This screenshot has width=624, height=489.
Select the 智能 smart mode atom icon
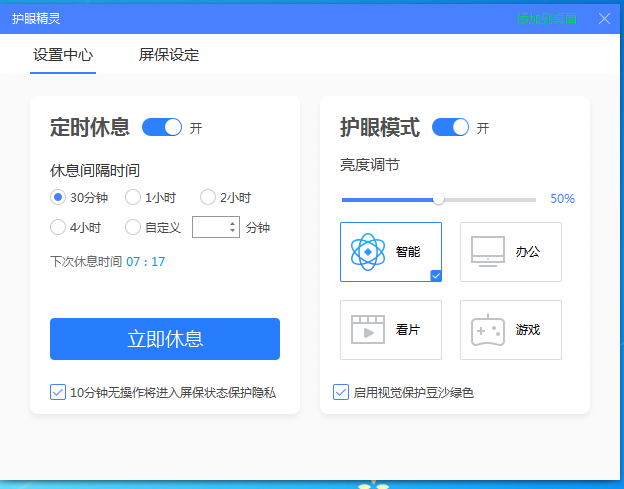pyautogui.click(x=368, y=252)
